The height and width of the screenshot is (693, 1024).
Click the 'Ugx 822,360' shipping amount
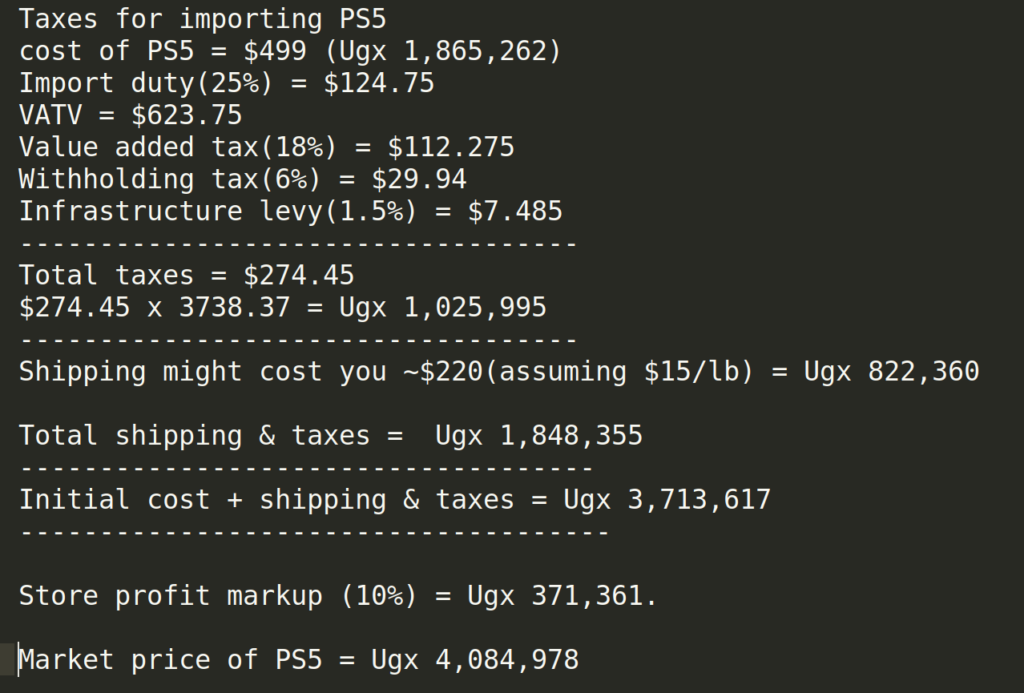click(x=891, y=372)
